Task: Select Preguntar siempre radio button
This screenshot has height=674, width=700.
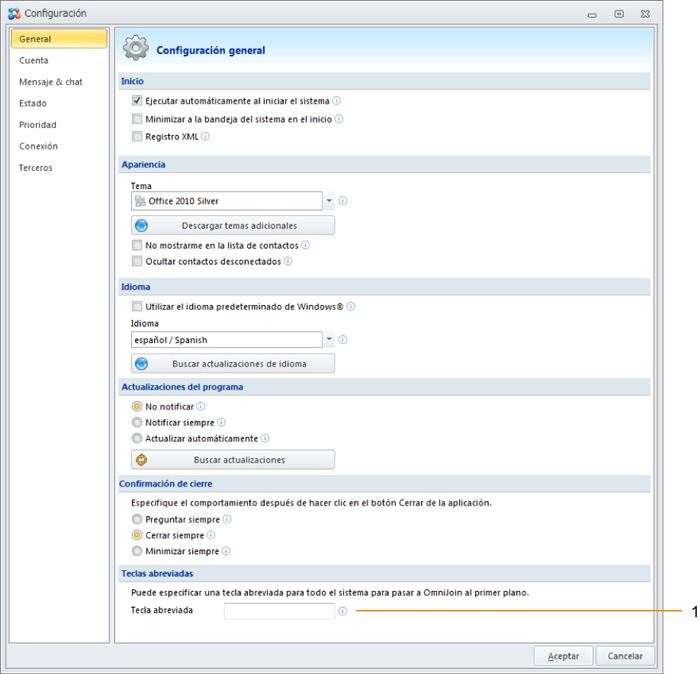Action: click(137, 519)
